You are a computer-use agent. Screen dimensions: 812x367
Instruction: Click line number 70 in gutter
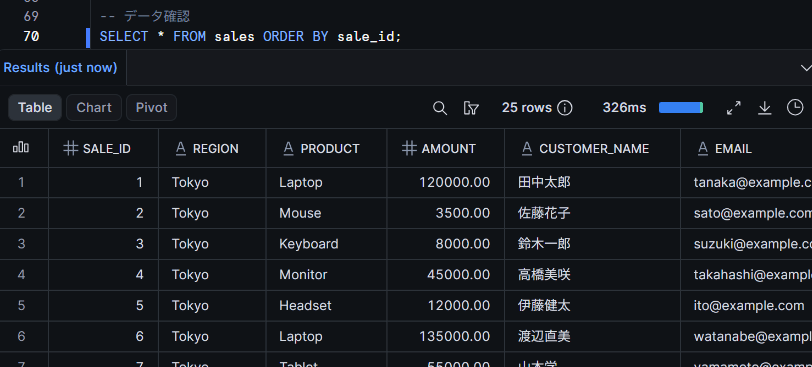coord(31,37)
